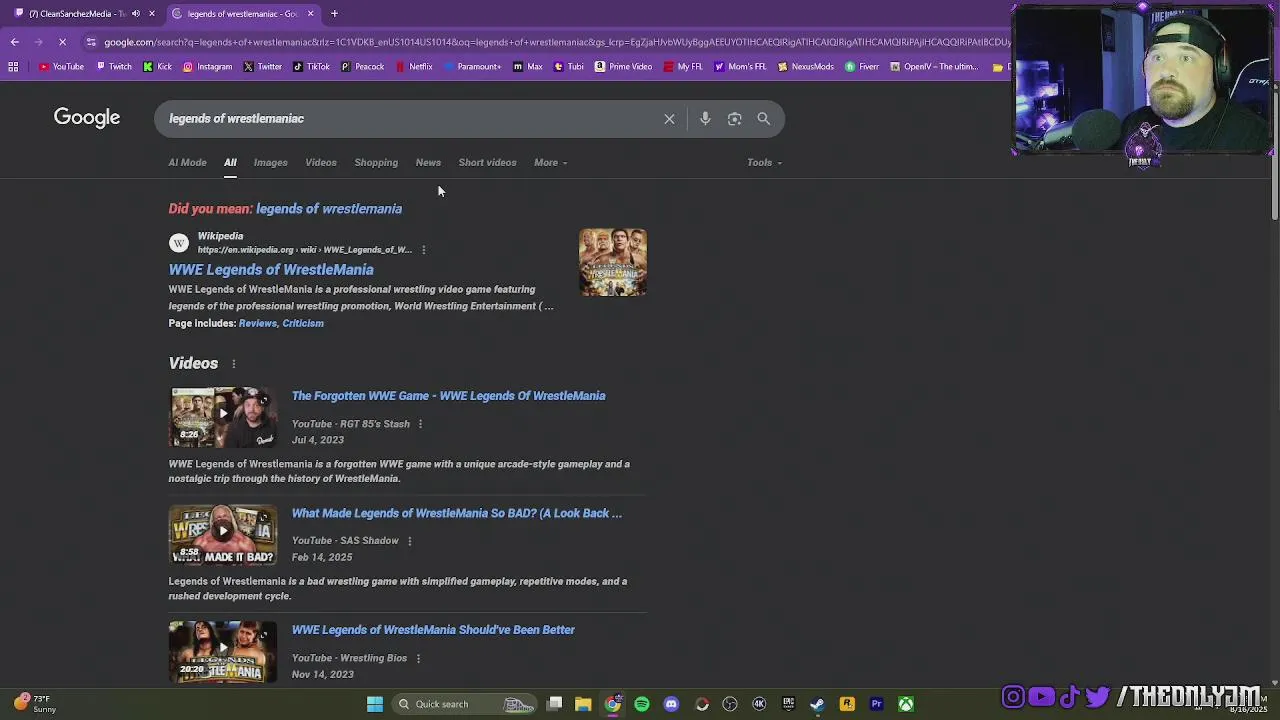Open Search by image camera icon
Viewport: 1280px width, 720px height.
734,119
